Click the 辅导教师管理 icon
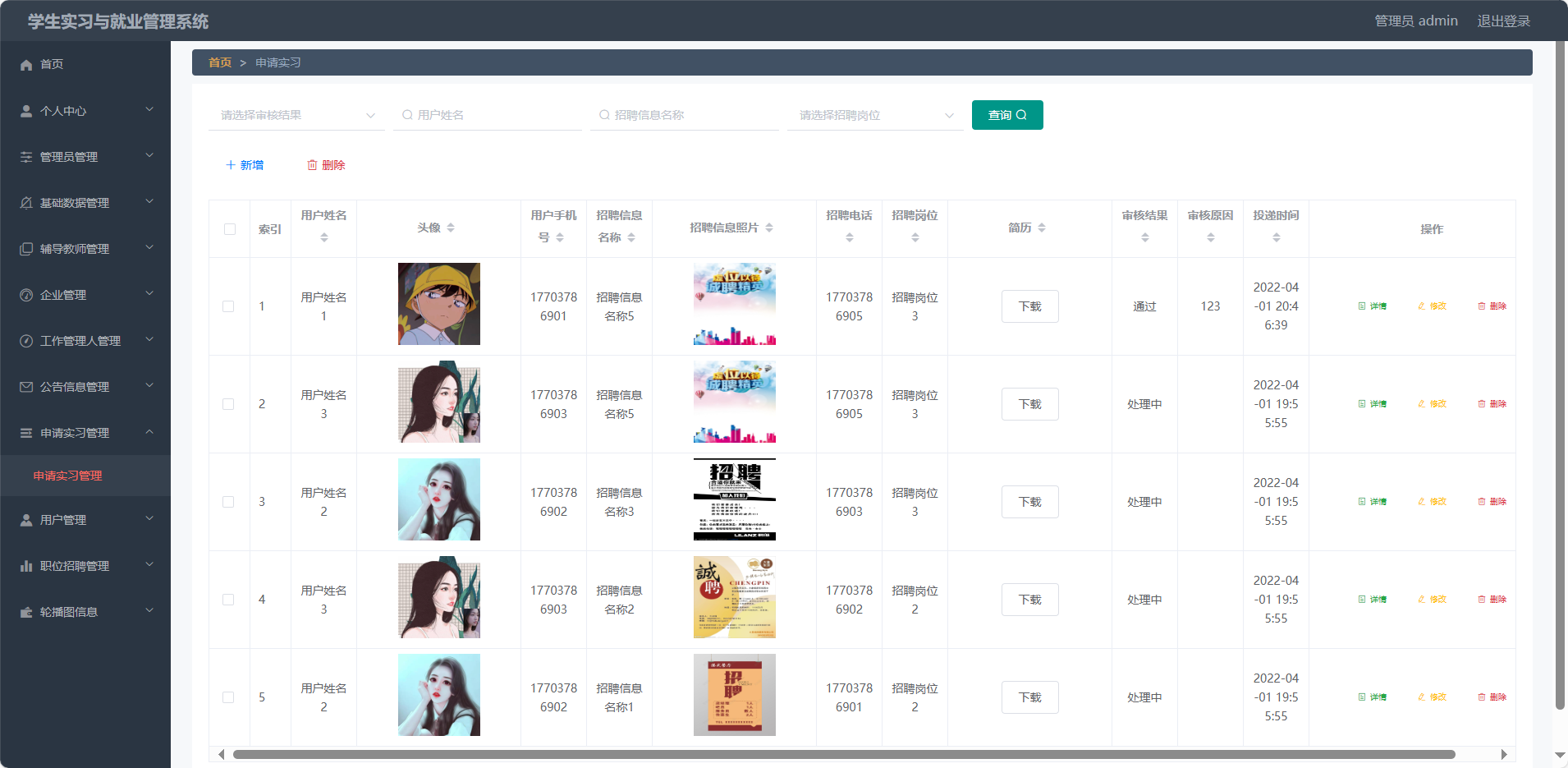This screenshot has width=1568, height=768. point(26,249)
